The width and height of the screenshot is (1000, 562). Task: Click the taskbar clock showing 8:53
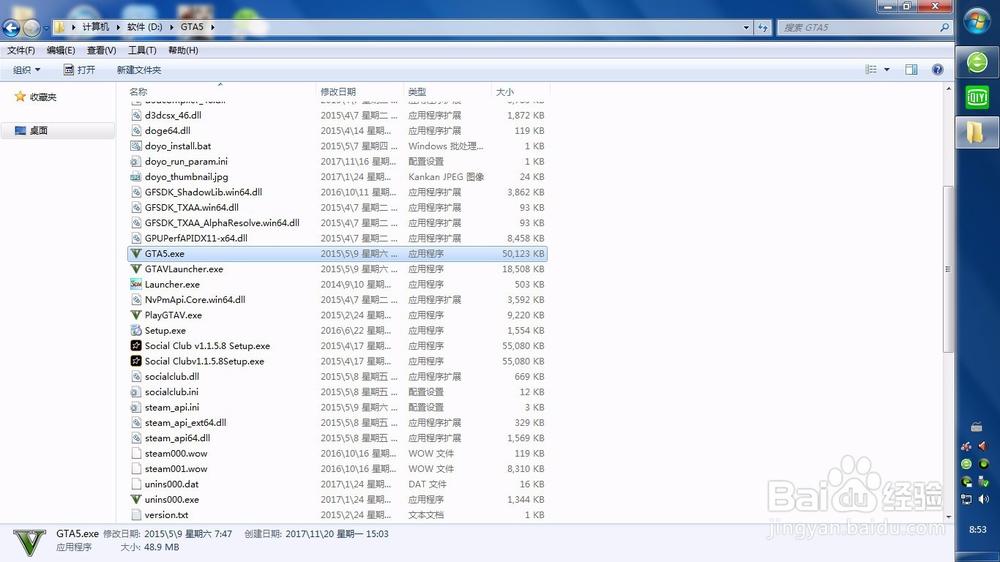[978, 529]
